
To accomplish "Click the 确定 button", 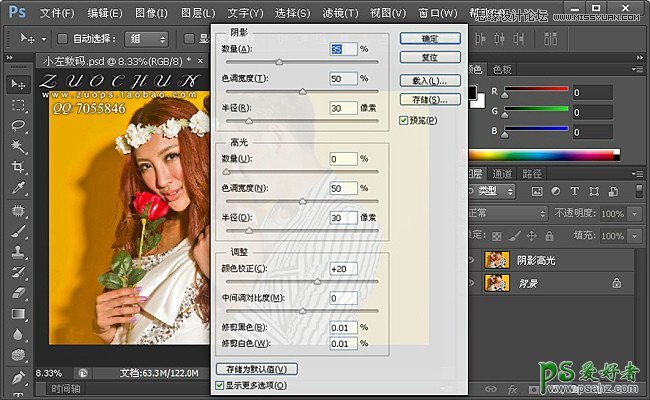I will coord(430,37).
